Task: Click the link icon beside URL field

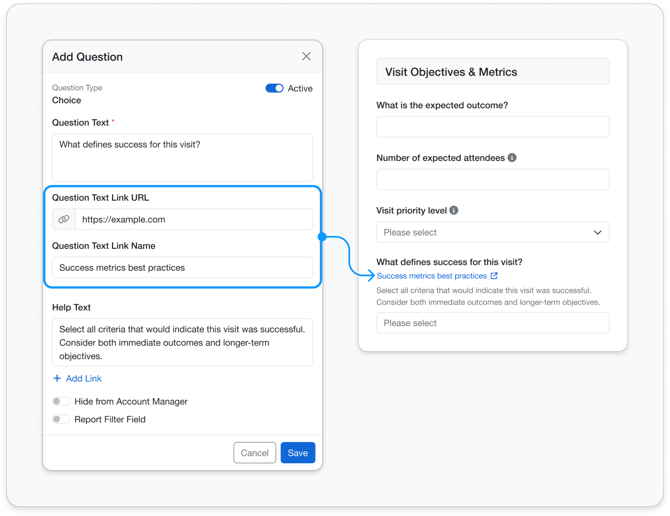Action: pyautogui.click(x=64, y=219)
